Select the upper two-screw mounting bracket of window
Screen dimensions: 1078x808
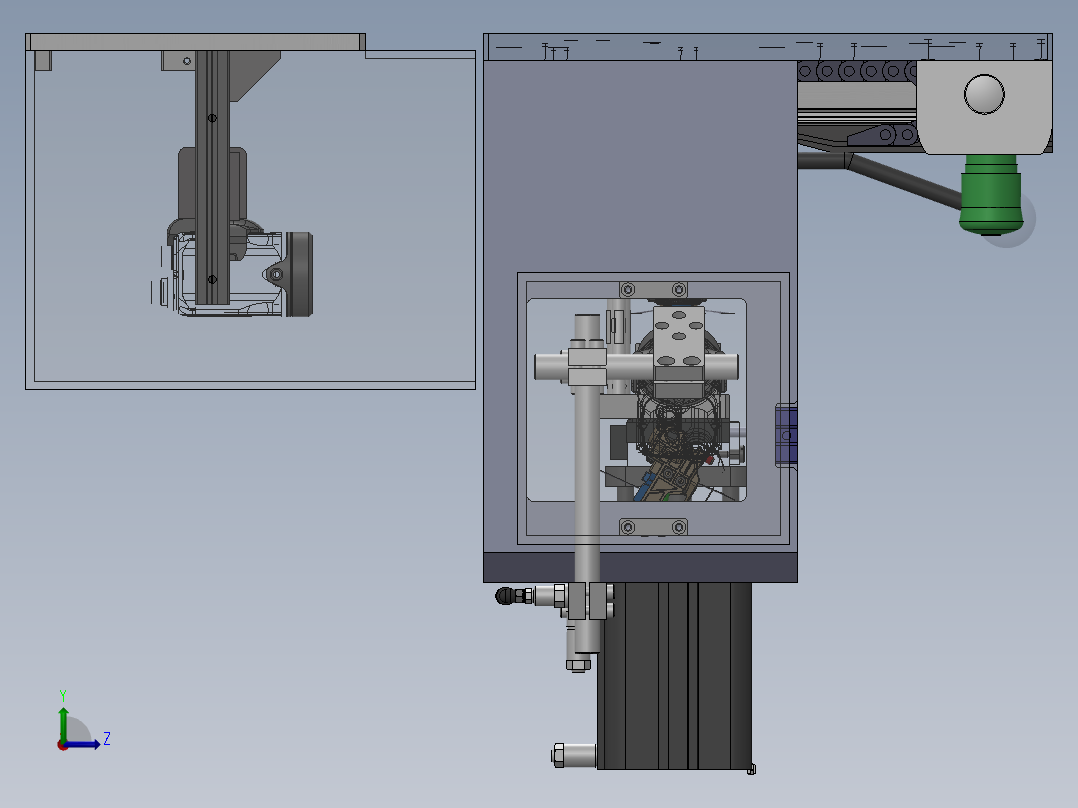click(x=652, y=290)
